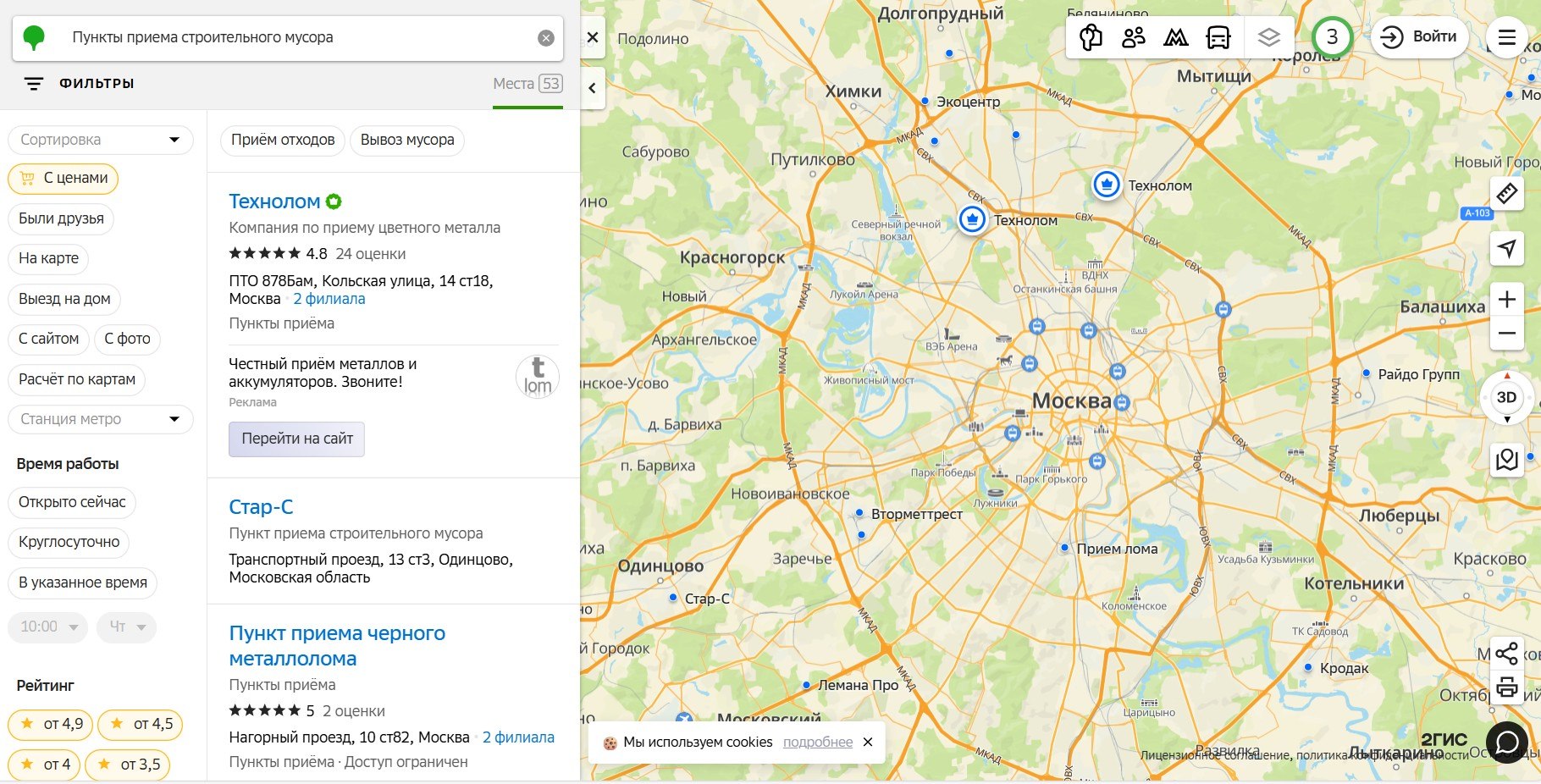Click the Лемана Про map marker

[807, 685]
